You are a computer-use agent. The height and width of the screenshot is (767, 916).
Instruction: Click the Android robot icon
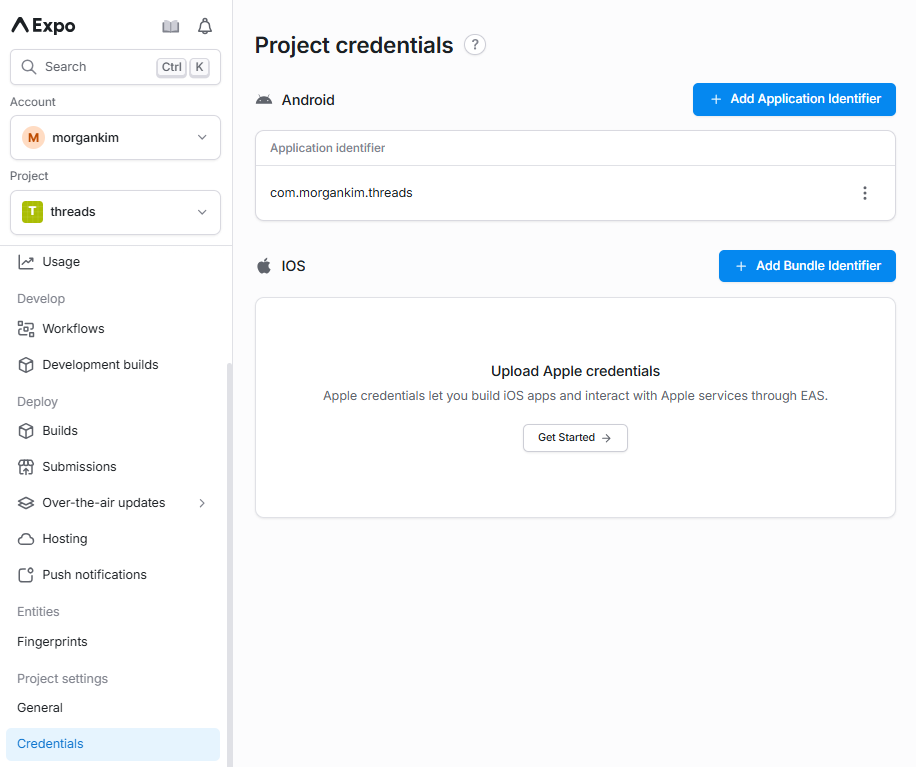(264, 100)
